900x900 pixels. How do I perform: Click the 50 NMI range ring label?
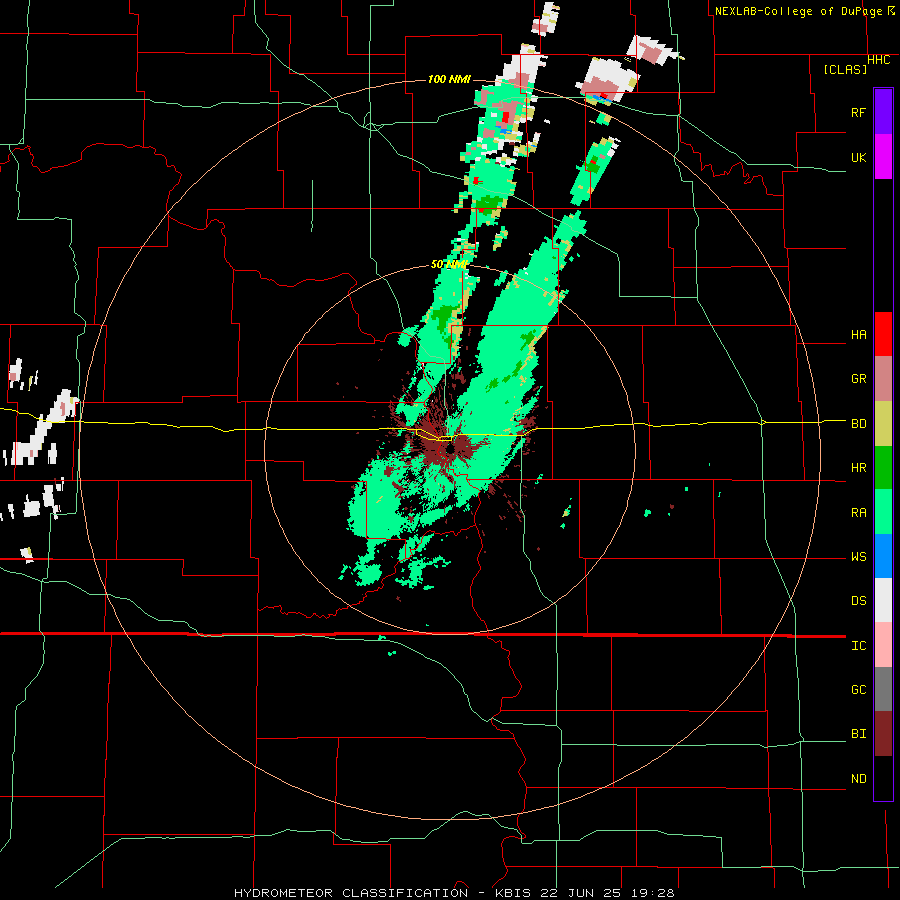(449, 265)
